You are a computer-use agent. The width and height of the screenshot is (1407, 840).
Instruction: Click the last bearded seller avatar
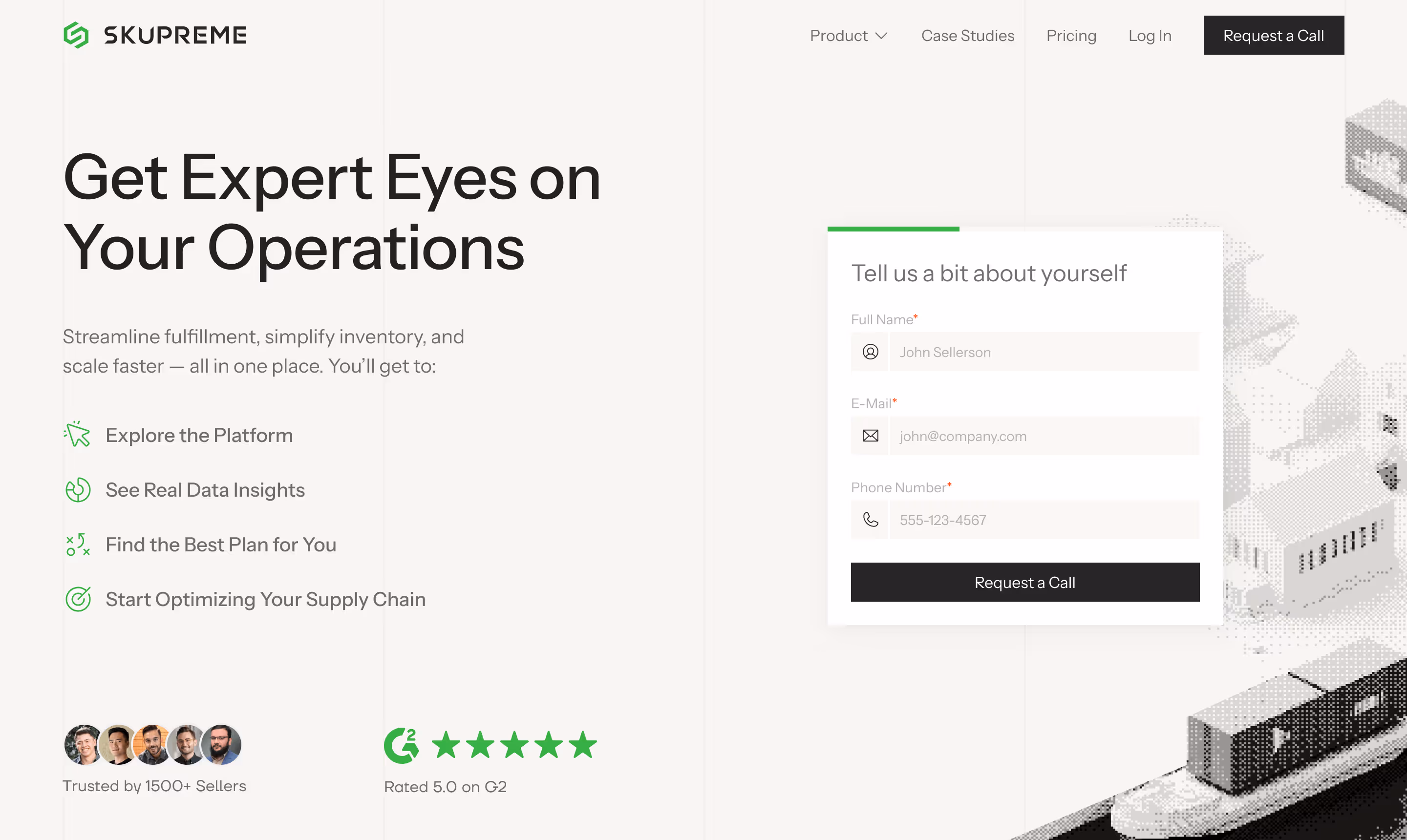[x=221, y=745]
